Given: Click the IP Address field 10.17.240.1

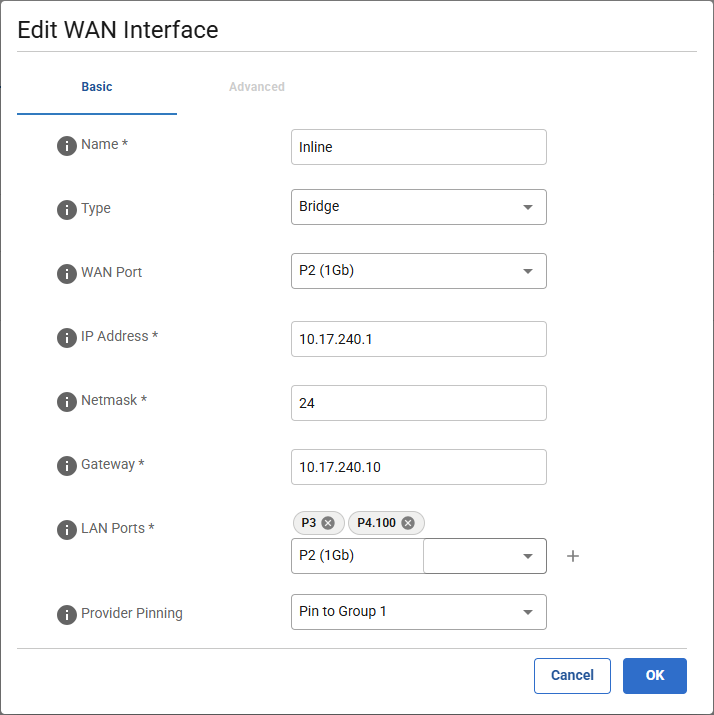Looking at the screenshot, I should 419,339.
